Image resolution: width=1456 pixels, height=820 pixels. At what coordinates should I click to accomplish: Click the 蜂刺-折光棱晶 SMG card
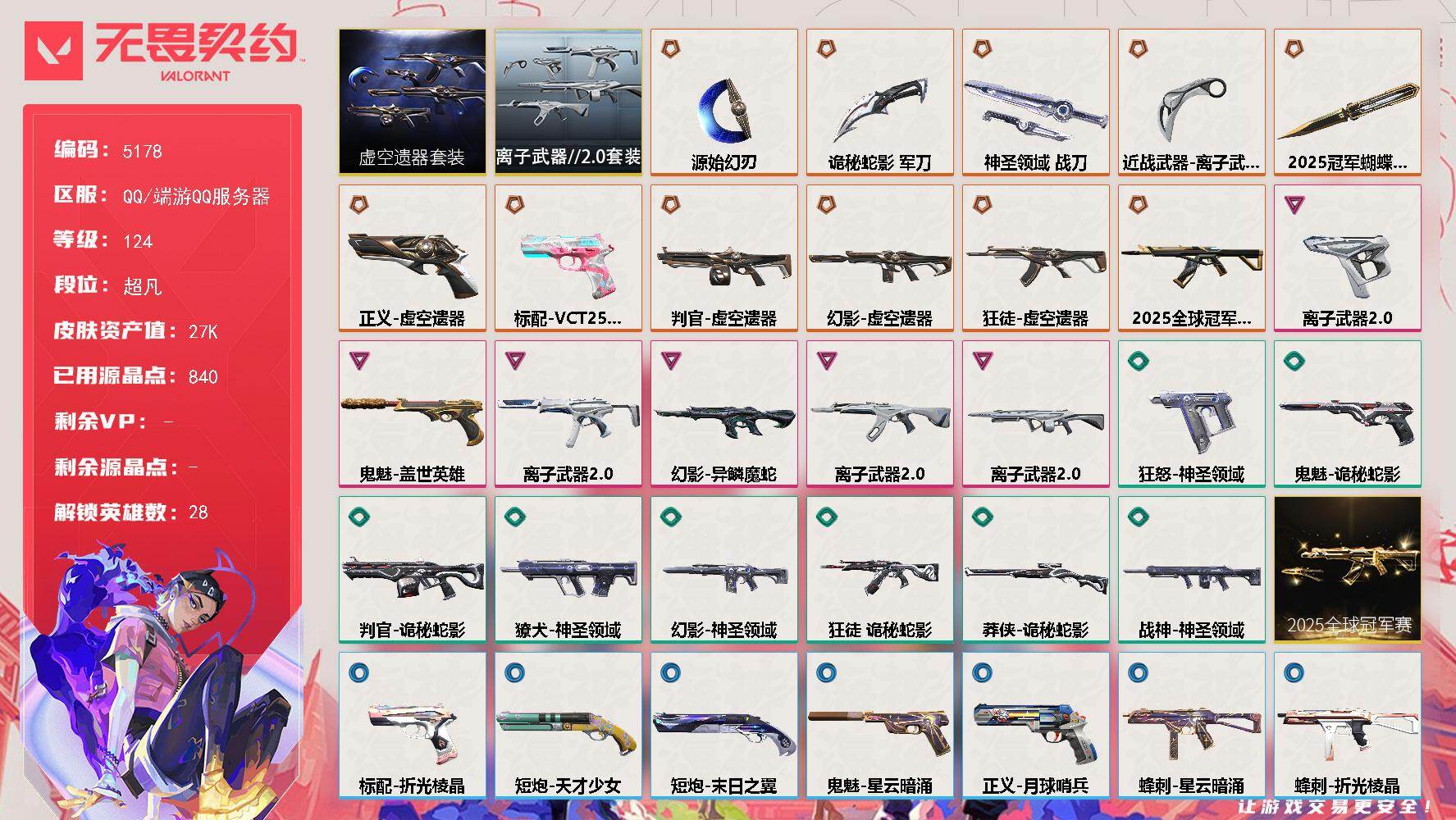pyautogui.click(x=1347, y=726)
